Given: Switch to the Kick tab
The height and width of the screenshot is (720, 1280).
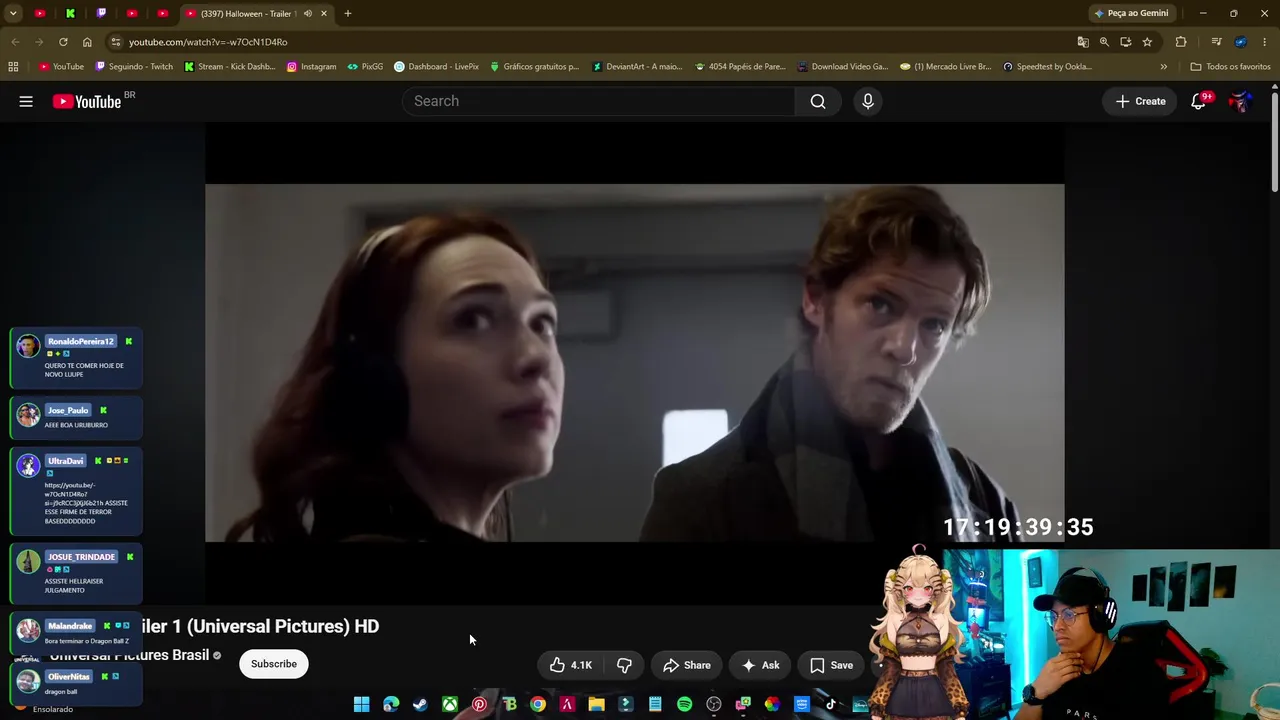Looking at the screenshot, I should (70, 14).
